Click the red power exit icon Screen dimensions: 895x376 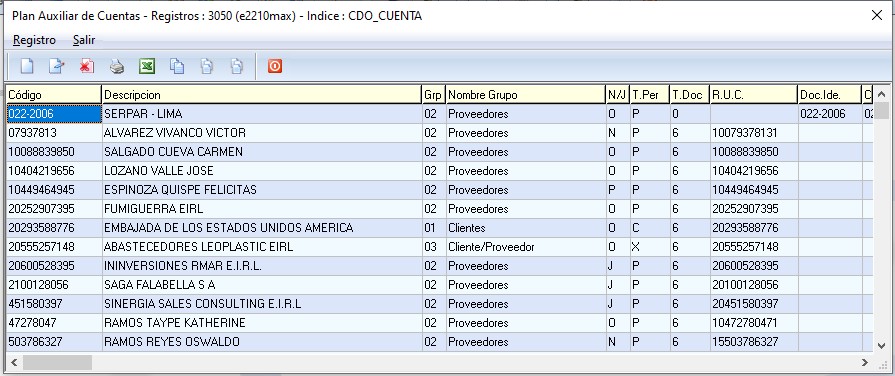pyautogui.click(x=275, y=66)
